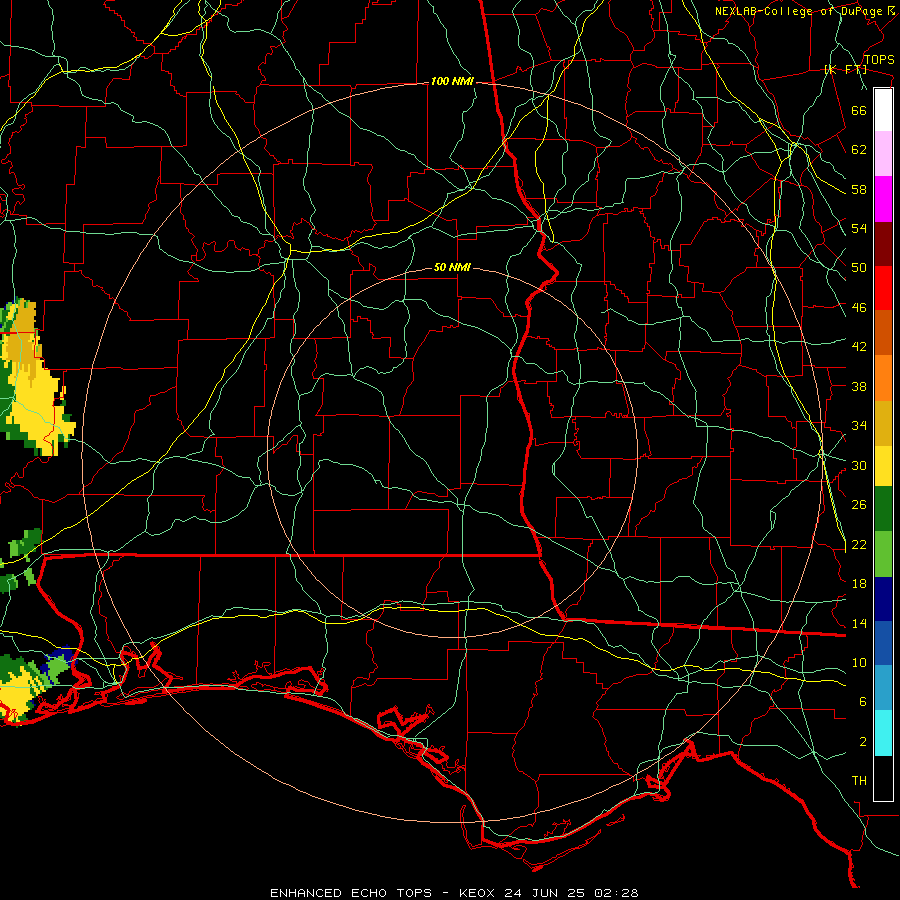Click the 100 NMI range ring label

click(x=452, y=82)
